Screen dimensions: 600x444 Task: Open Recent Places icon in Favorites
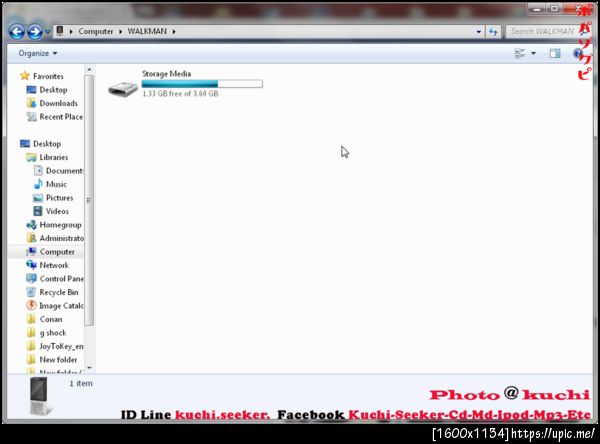[31, 117]
